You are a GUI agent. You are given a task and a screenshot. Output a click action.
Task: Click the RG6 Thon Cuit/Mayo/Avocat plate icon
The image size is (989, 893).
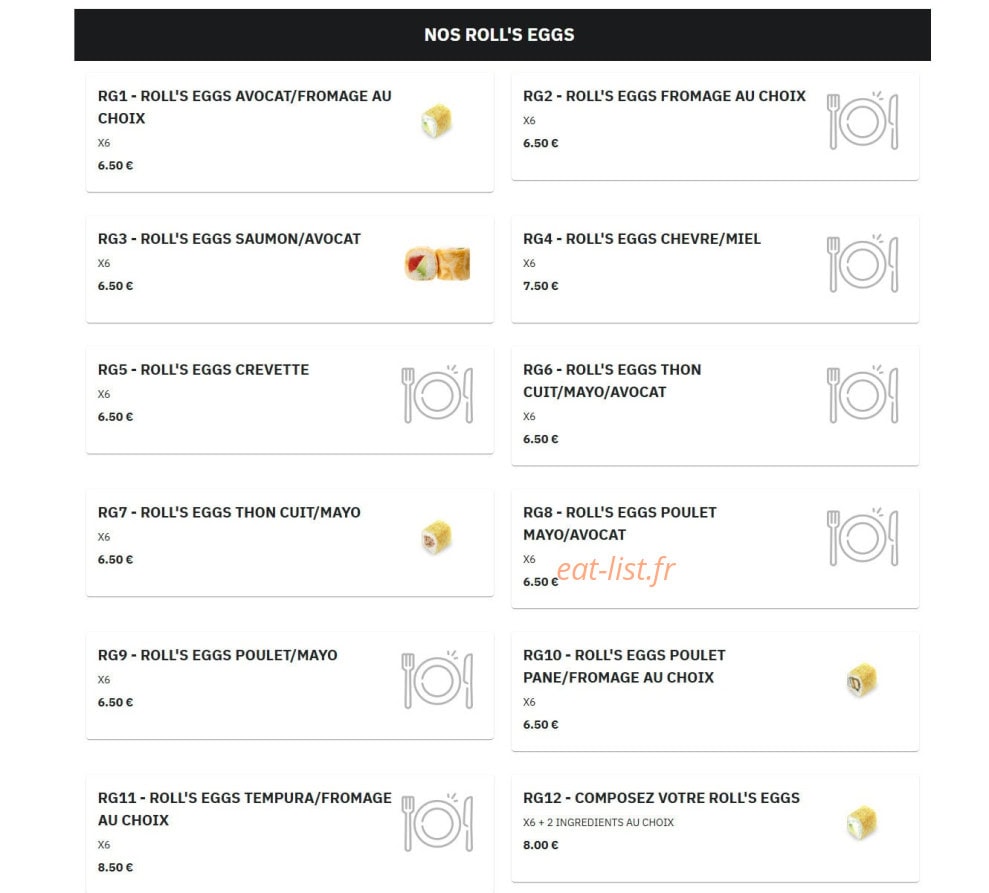pos(862,394)
